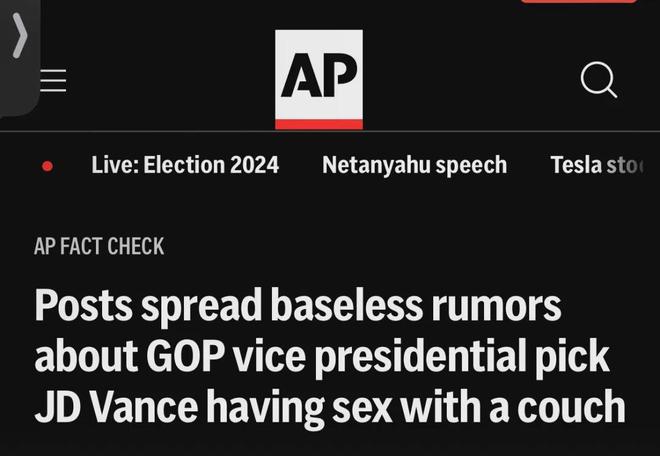The image size is (660, 456).
Task: Open the partially visible Tesla stock topic
Action: pyautogui.click(x=597, y=165)
